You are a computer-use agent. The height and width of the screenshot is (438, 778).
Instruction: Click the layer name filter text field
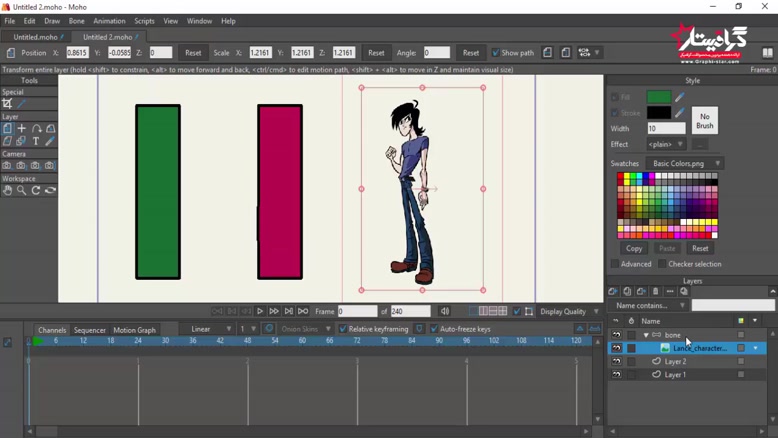click(x=733, y=306)
